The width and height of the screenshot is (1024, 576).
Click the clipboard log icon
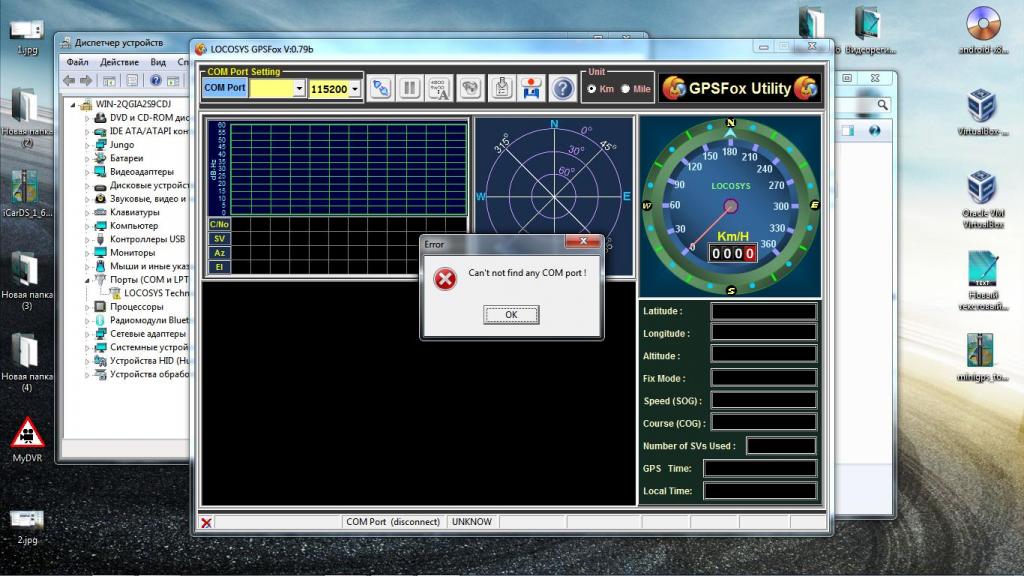pyautogui.click(x=502, y=88)
